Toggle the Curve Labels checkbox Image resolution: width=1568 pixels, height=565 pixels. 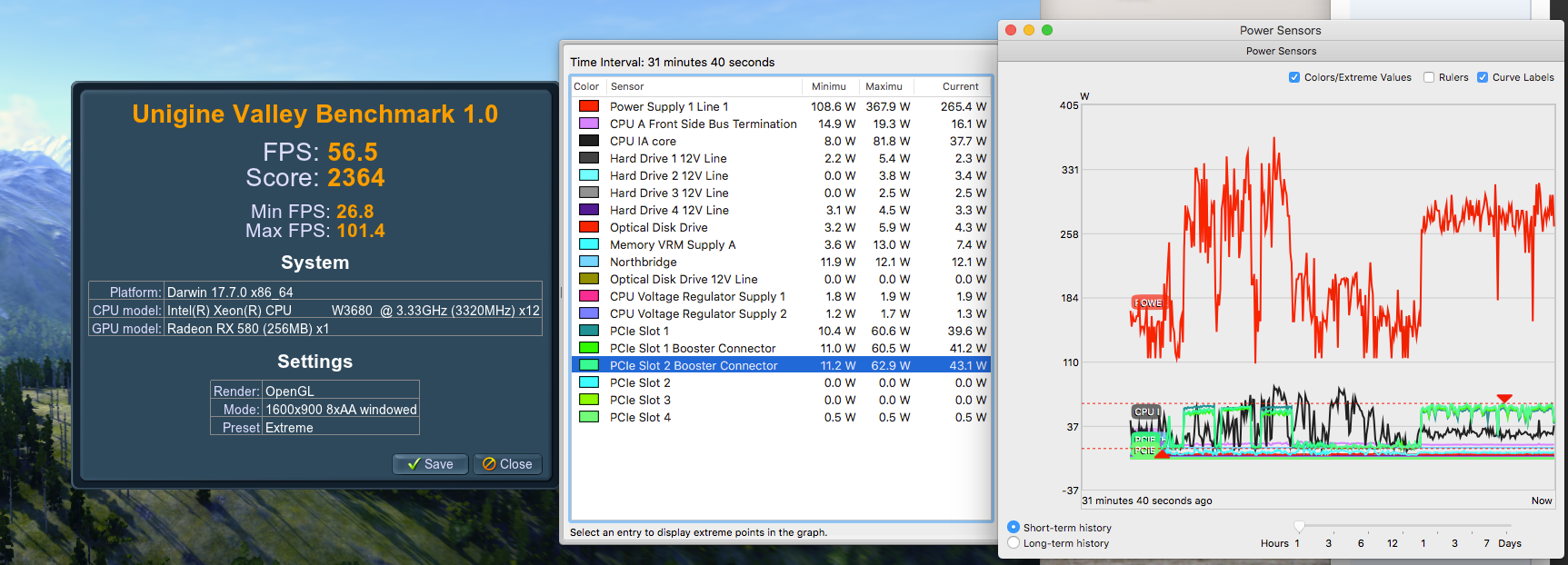click(1483, 77)
